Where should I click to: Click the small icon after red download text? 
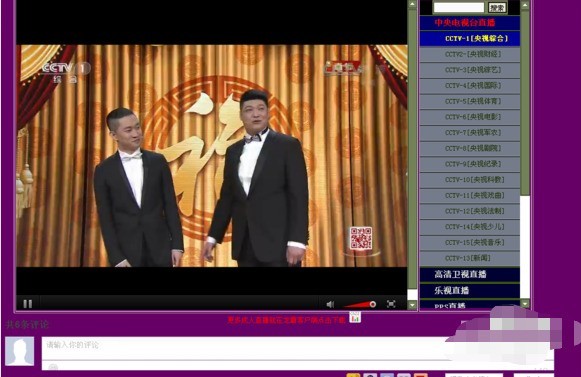(355, 318)
